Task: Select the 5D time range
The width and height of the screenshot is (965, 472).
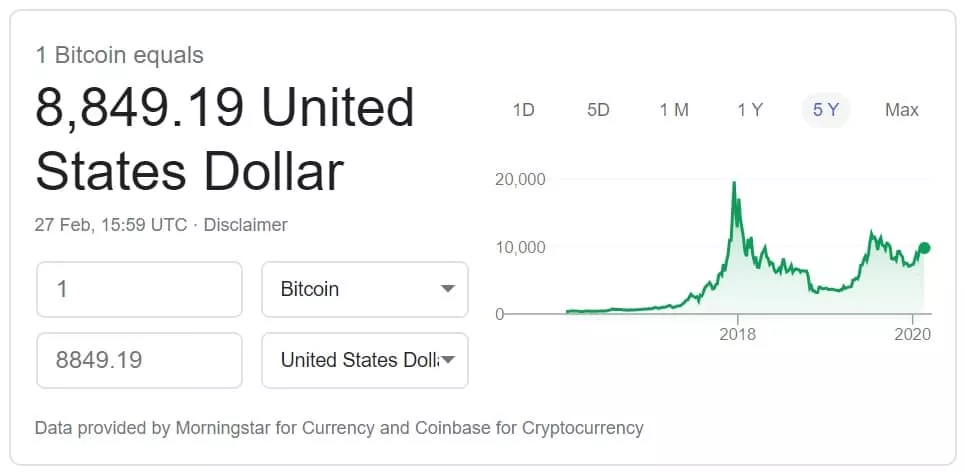Action: (598, 110)
